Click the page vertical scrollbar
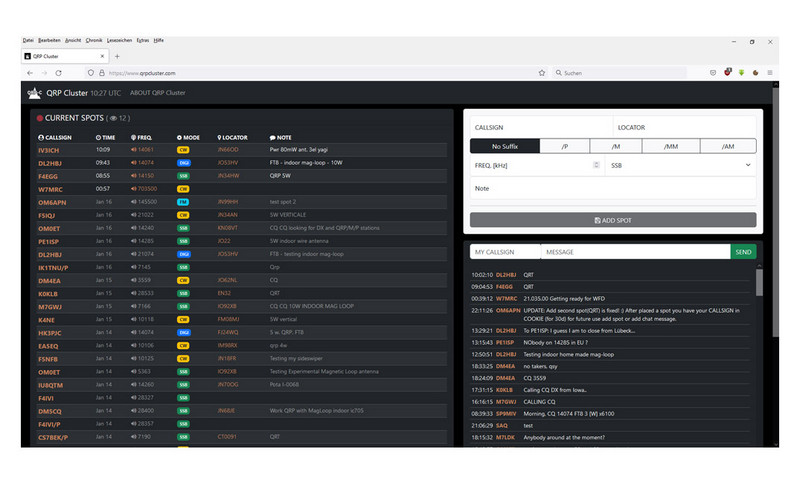The width and height of the screenshot is (800, 484). tap(776, 212)
